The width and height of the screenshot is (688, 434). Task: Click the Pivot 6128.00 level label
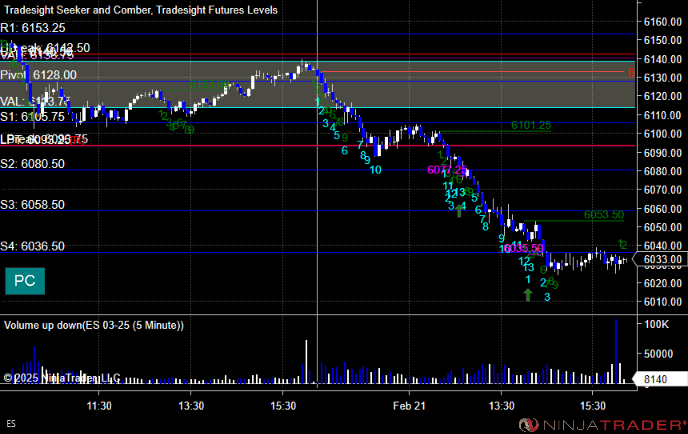tap(39, 75)
